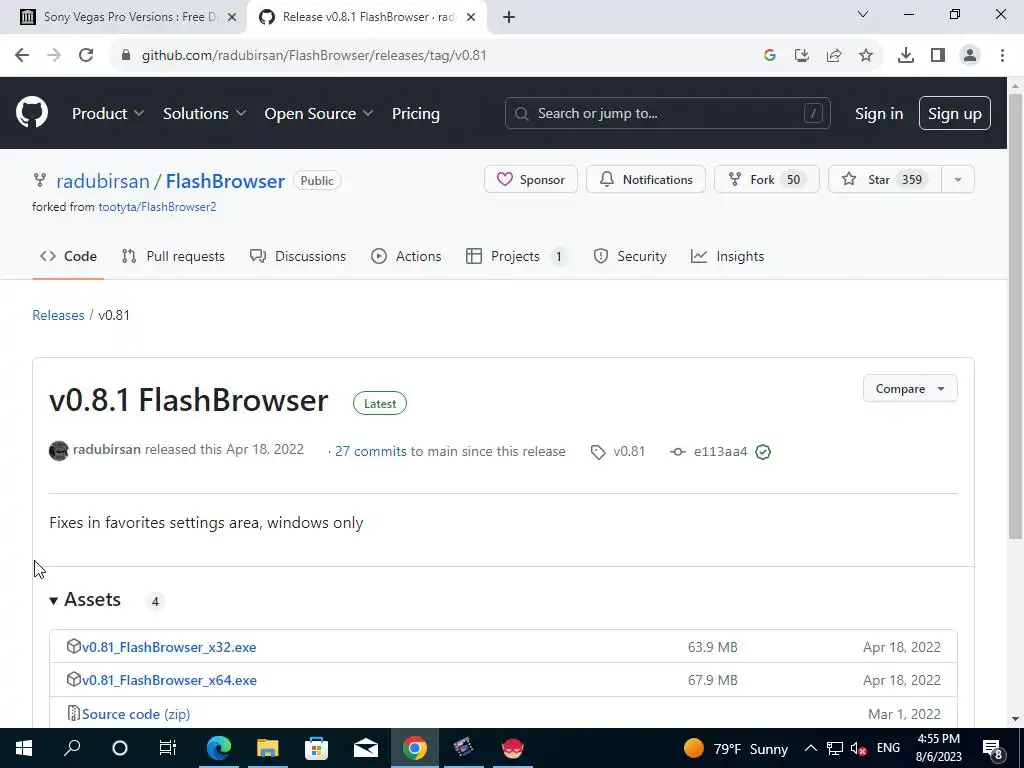
Task: Open Chrome downloads icon
Action: [x=905, y=56]
